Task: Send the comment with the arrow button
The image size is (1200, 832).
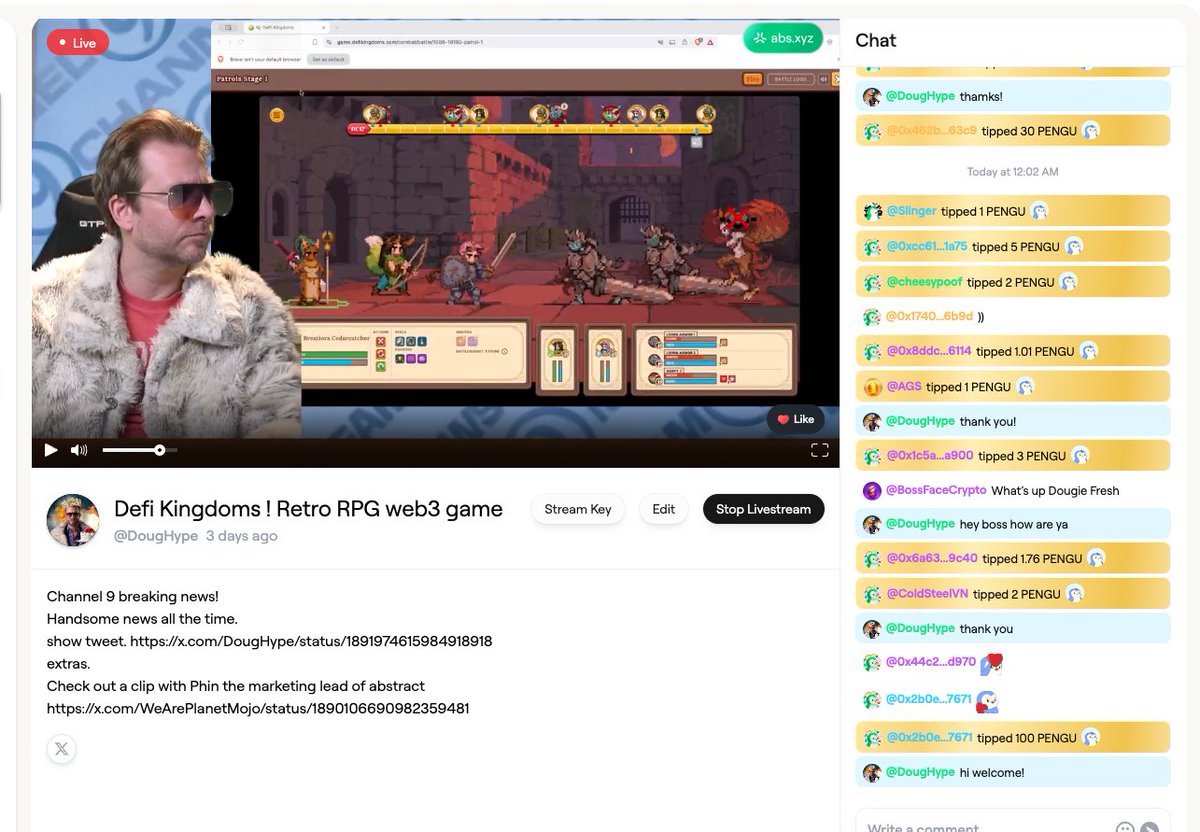Action: (x=1150, y=828)
